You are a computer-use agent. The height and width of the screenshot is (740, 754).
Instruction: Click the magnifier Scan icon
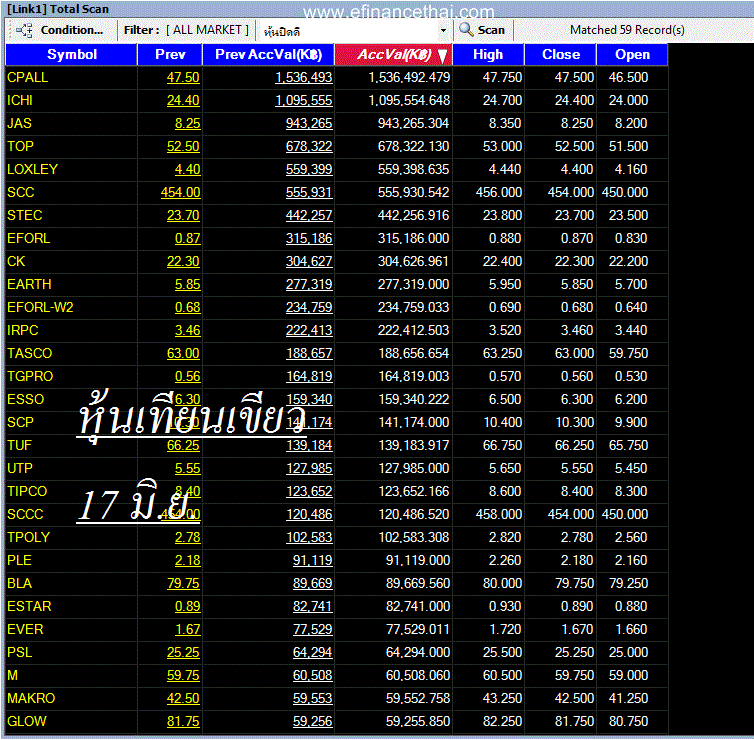coord(466,29)
